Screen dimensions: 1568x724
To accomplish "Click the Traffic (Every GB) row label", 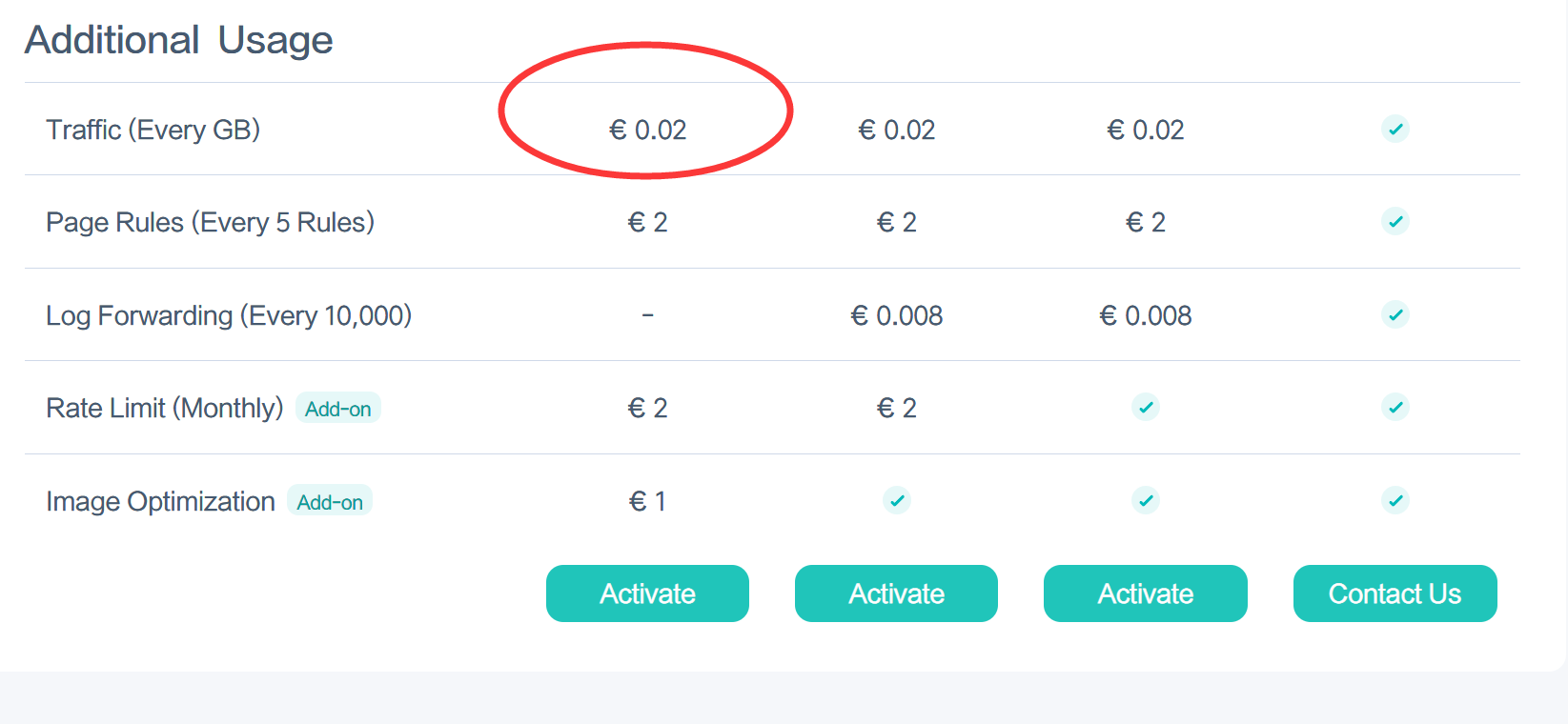I will [153, 130].
